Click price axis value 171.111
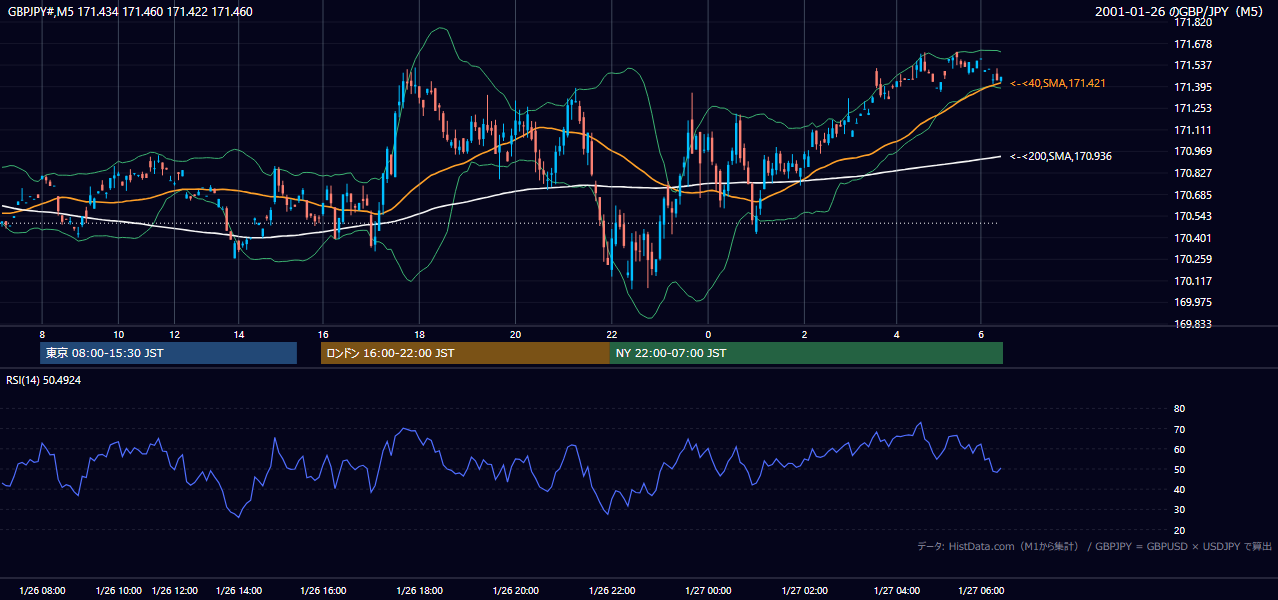The width and height of the screenshot is (1278, 600). (x=1193, y=130)
